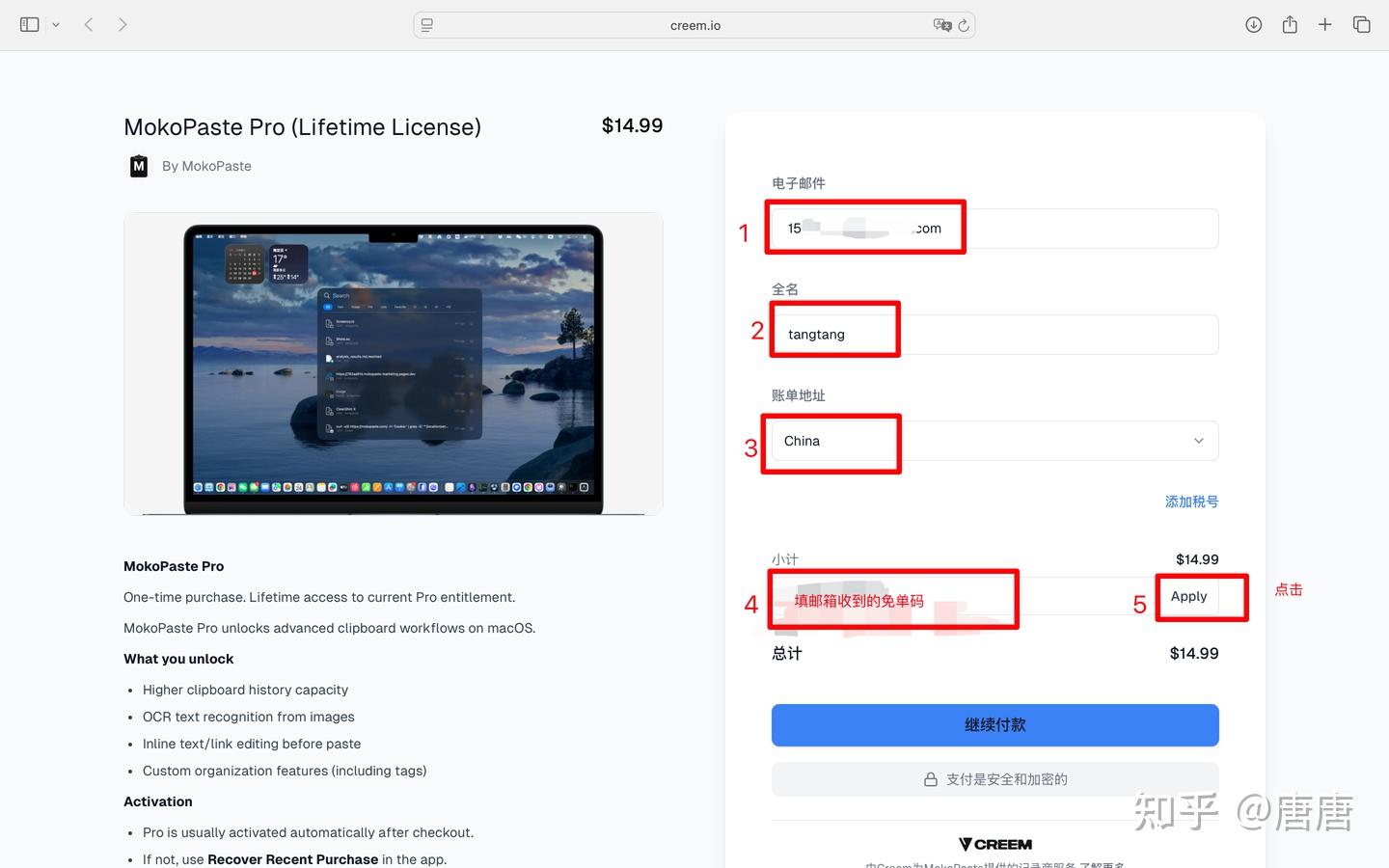This screenshot has width=1389, height=868.
Task: Toggle the Safari sidebar button
Action: pos(29,25)
